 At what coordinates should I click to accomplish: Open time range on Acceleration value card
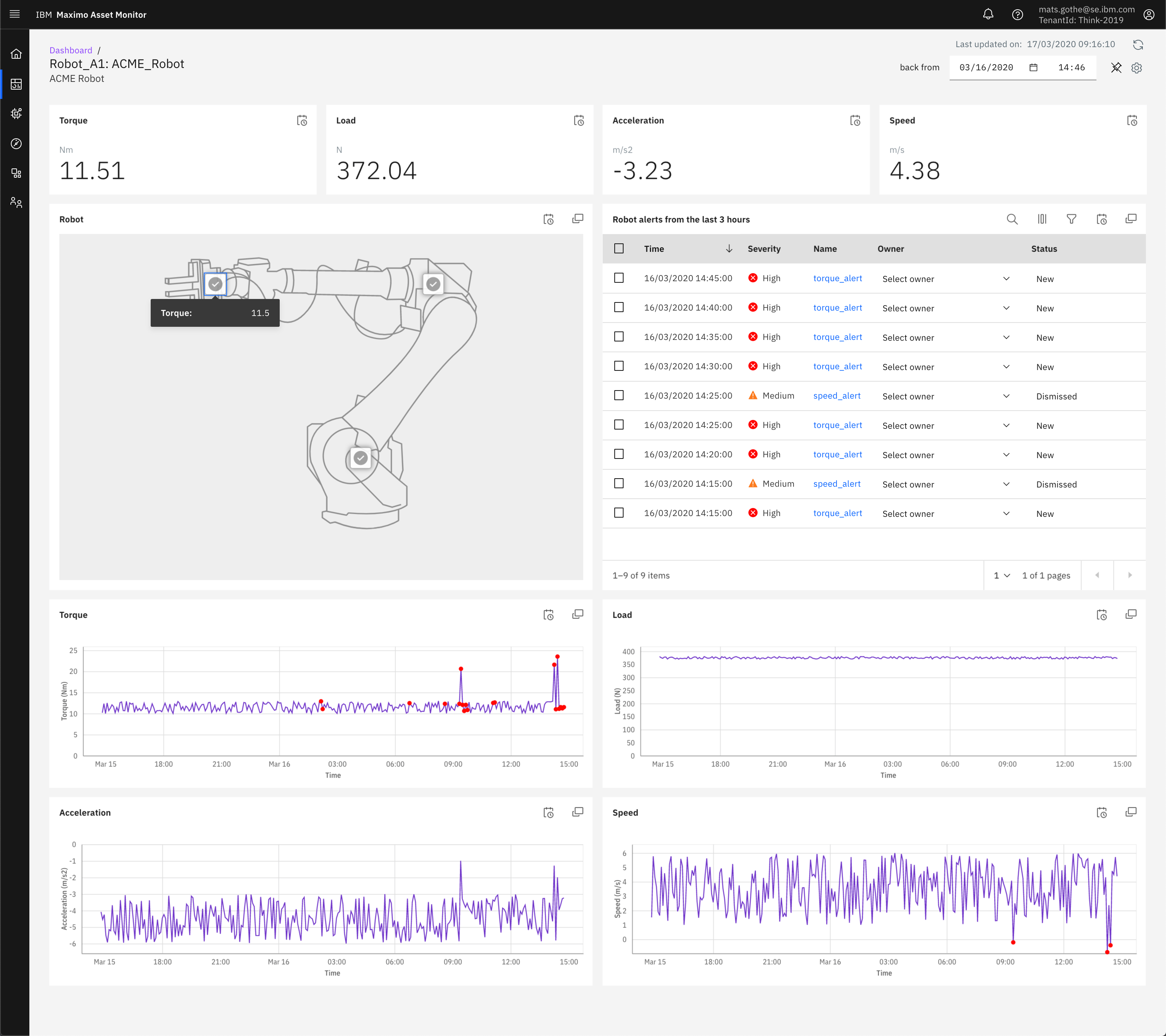coord(855,121)
